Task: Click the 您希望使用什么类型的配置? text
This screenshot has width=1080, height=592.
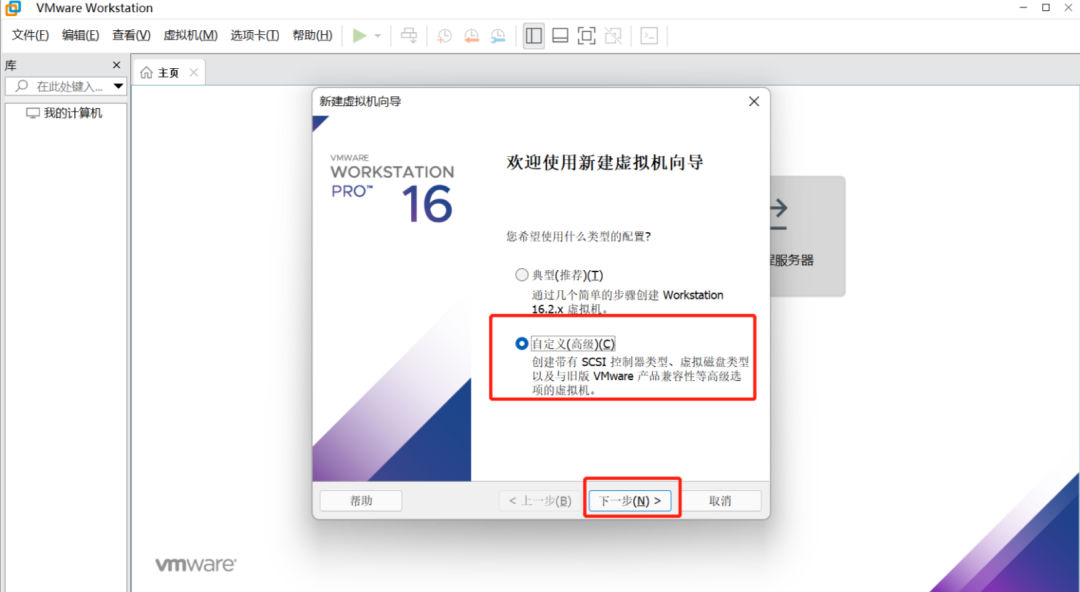Action: [579, 236]
